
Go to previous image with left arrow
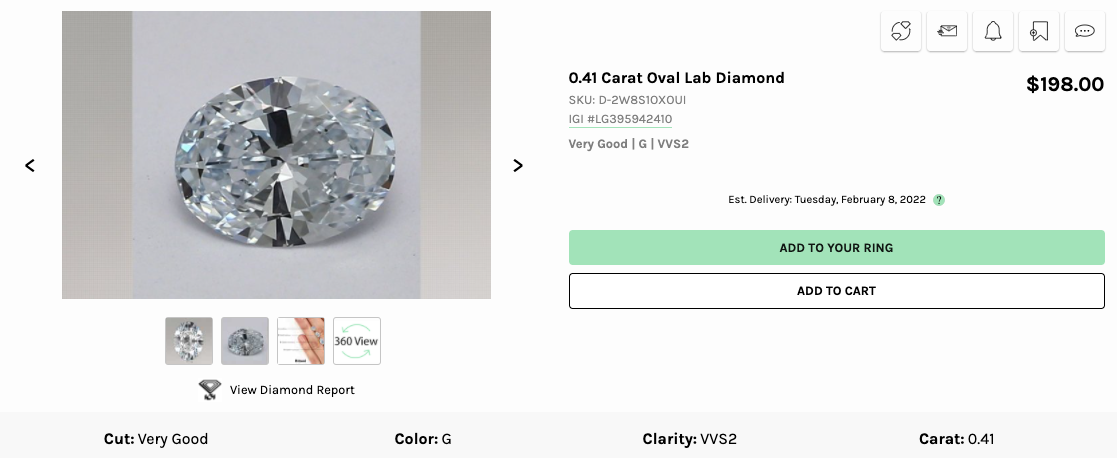pos(30,166)
